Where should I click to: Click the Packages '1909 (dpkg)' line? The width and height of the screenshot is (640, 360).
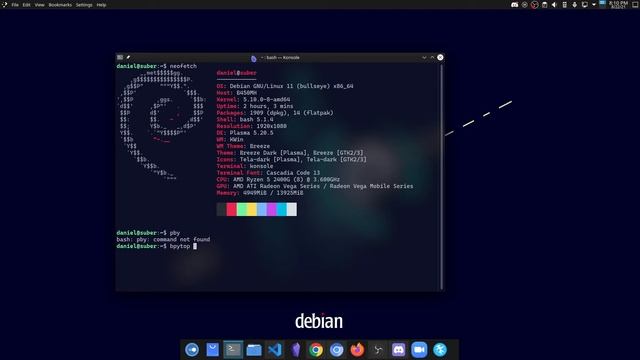coord(275,113)
